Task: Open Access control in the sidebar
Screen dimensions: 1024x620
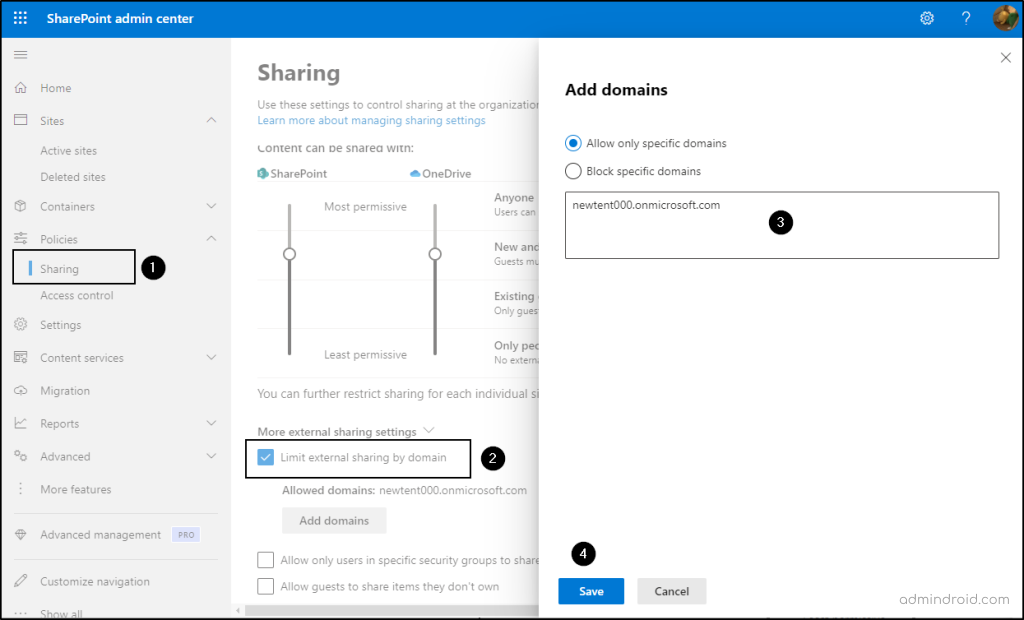Action: point(77,296)
